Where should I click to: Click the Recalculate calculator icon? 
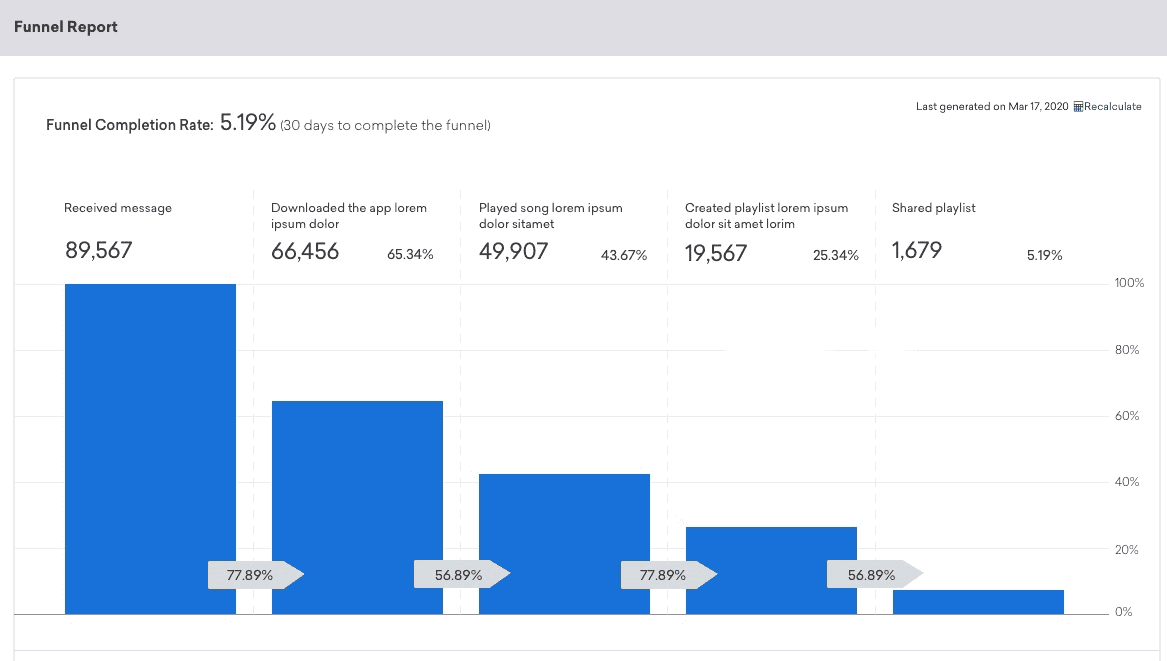tap(1078, 106)
